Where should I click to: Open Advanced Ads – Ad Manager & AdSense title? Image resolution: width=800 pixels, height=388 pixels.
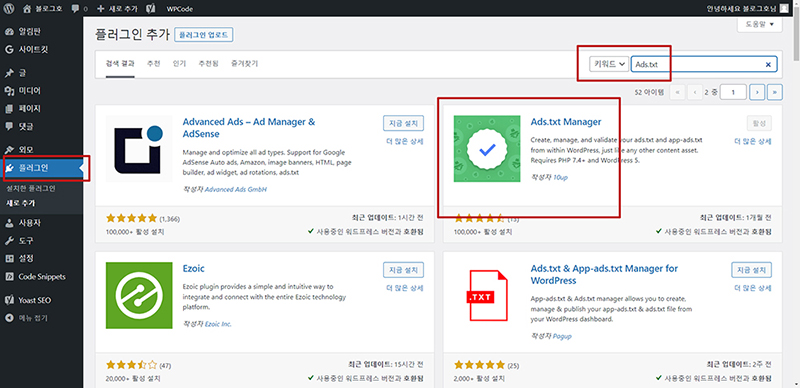[x=249, y=128]
